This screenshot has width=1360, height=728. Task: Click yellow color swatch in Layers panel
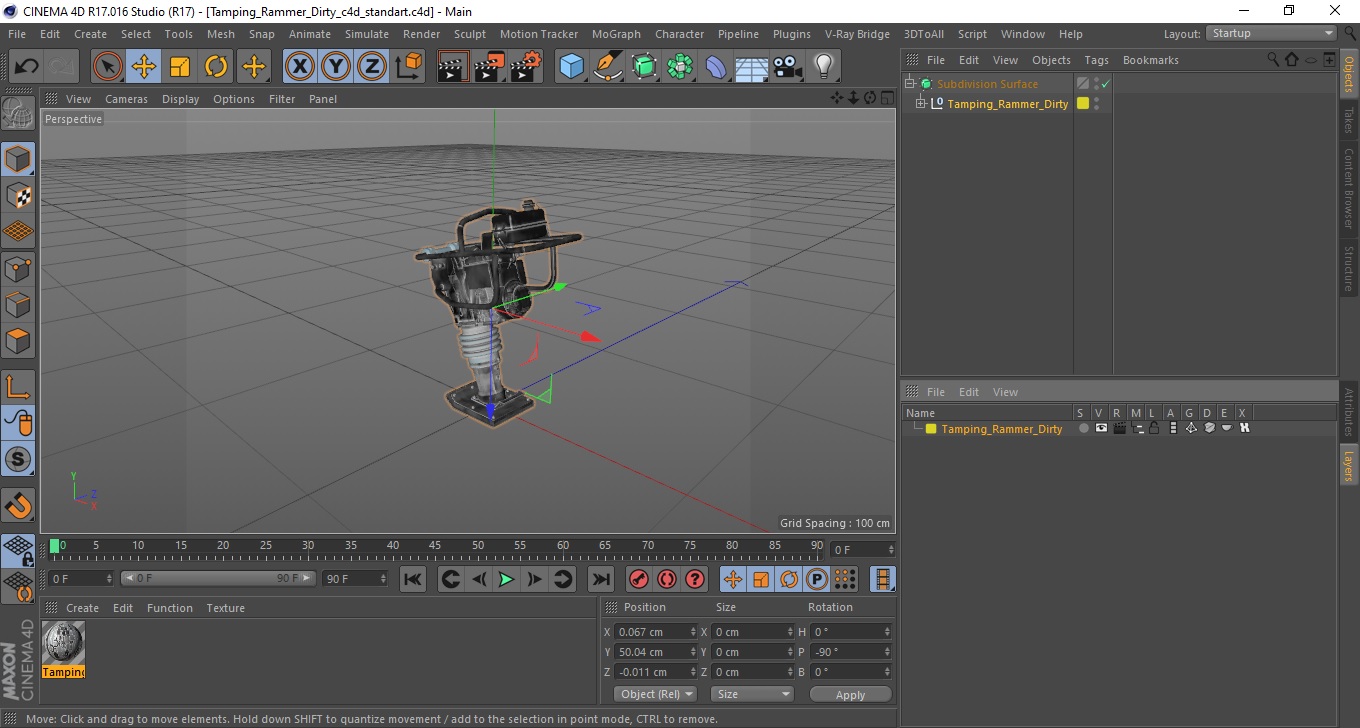(x=931, y=429)
